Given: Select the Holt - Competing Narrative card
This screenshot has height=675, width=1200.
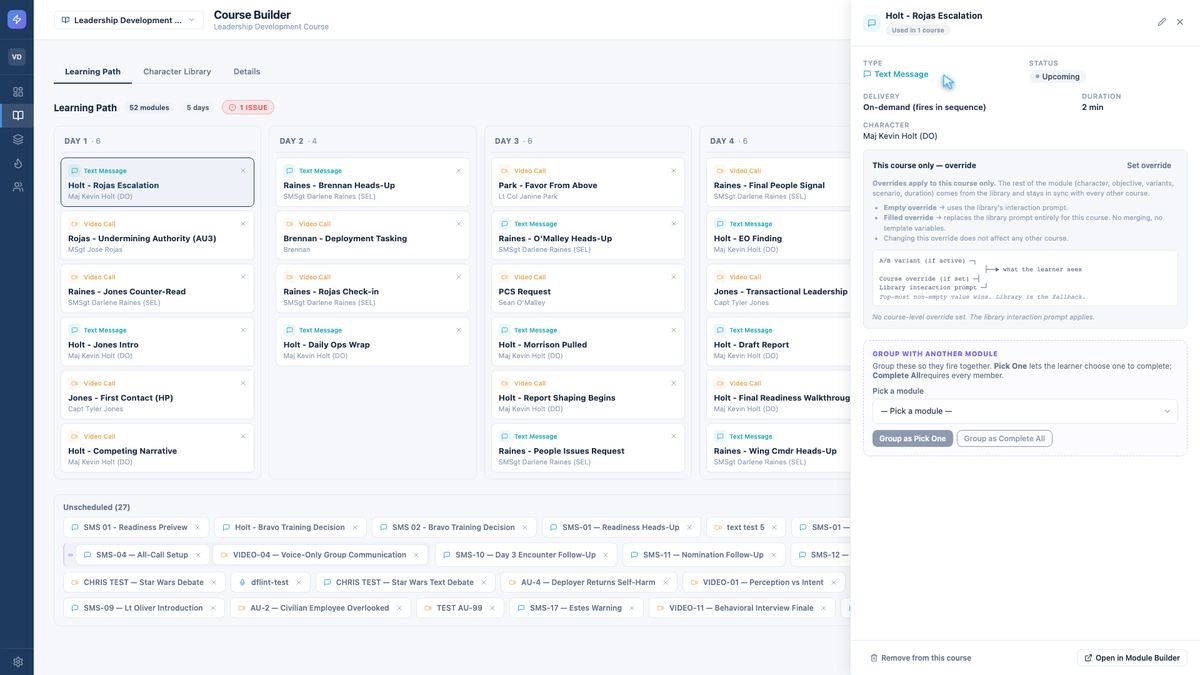Looking at the screenshot, I should [x=157, y=450].
